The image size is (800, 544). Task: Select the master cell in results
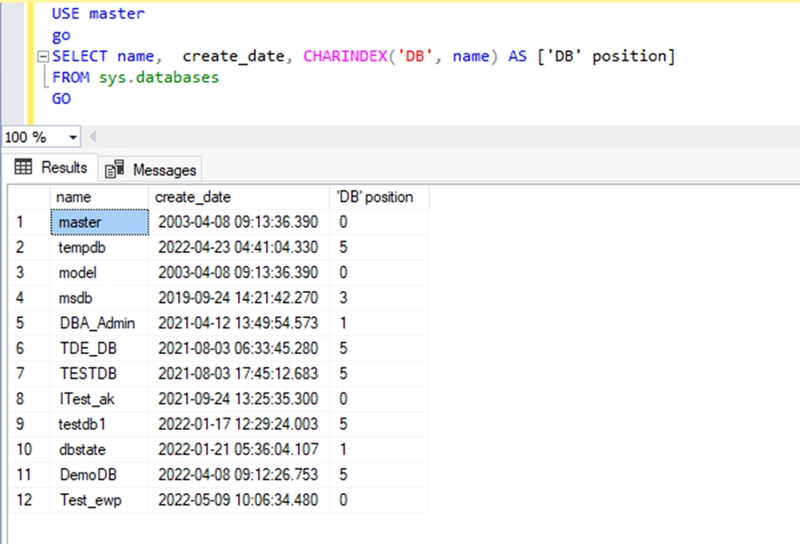click(x=99, y=222)
